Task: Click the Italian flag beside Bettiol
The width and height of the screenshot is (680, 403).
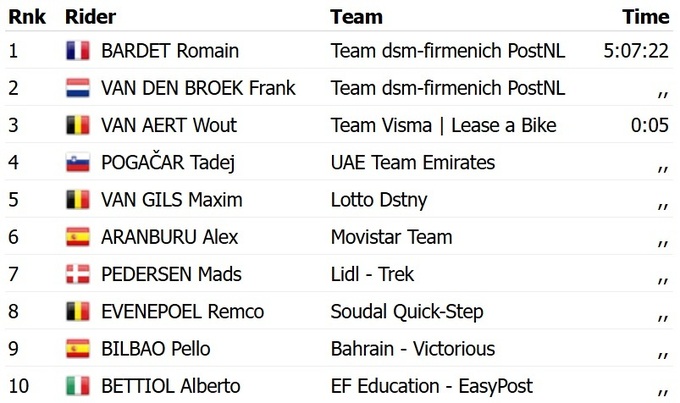Action: 77,386
